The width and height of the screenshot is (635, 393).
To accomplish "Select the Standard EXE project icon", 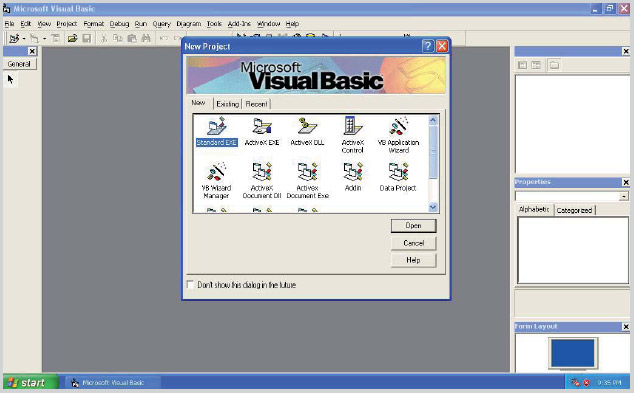I will click(217, 126).
